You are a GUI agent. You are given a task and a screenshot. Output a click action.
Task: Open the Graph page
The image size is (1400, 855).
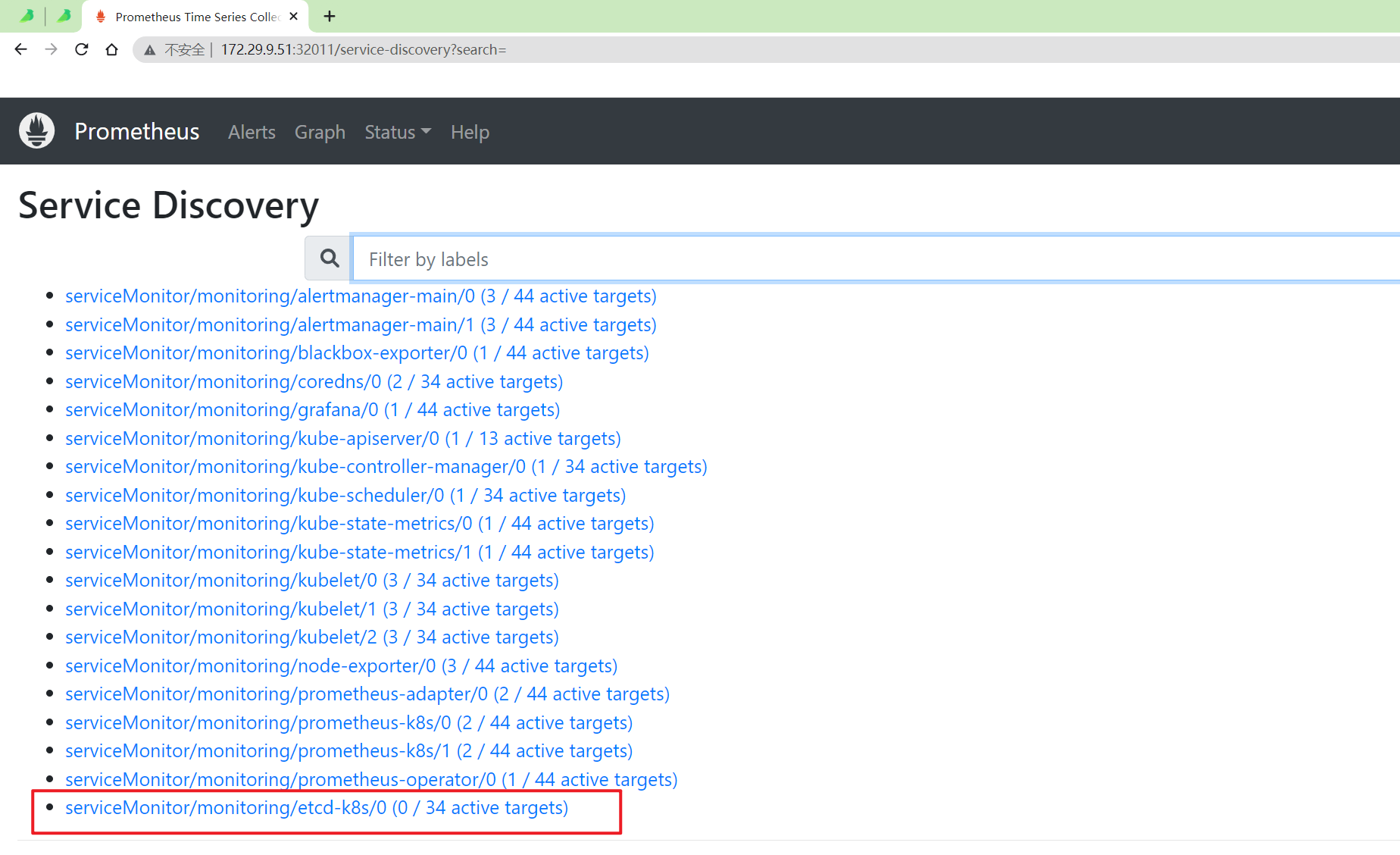(x=320, y=132)
